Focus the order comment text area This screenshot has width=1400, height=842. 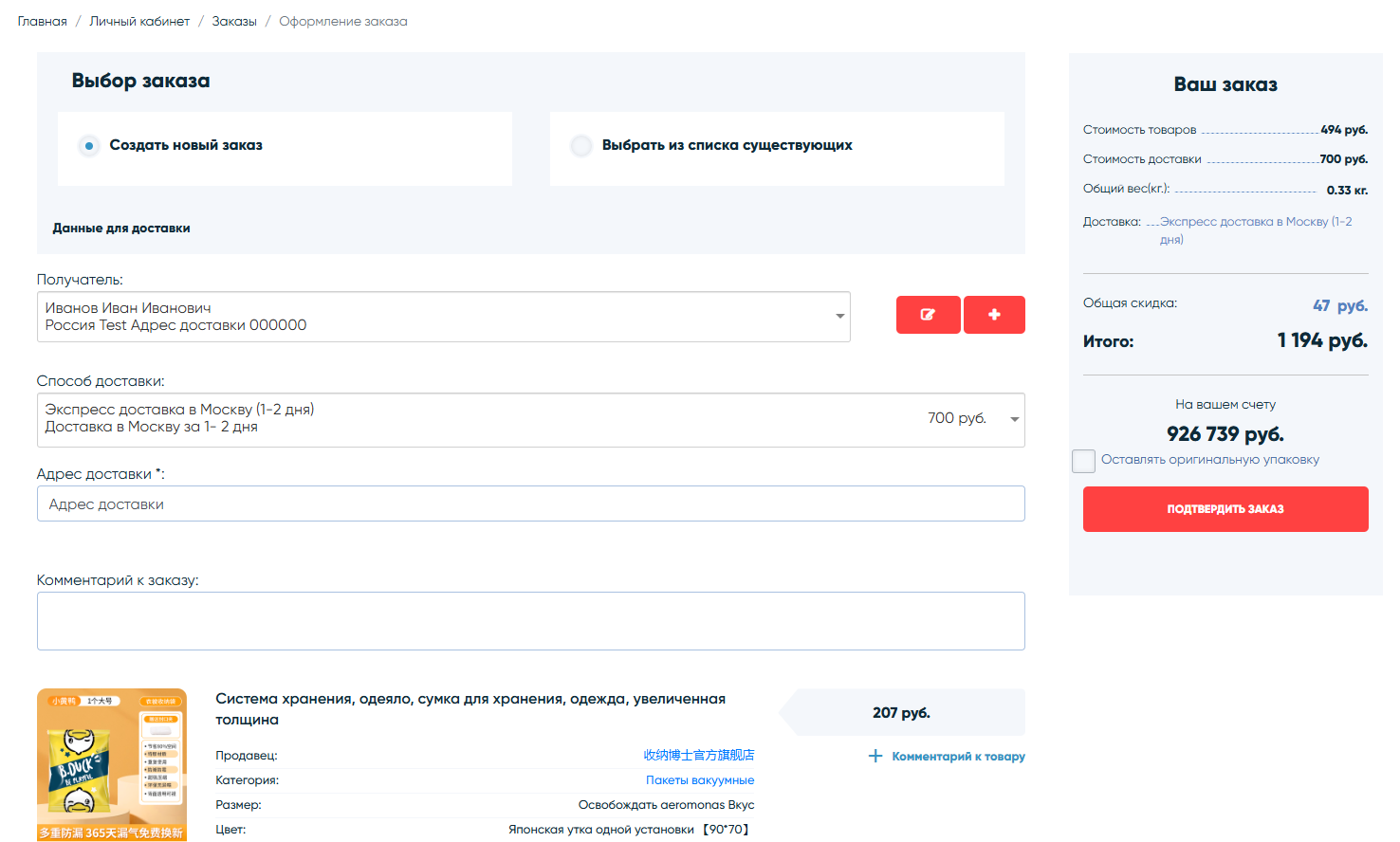click(x=530, y=621)
